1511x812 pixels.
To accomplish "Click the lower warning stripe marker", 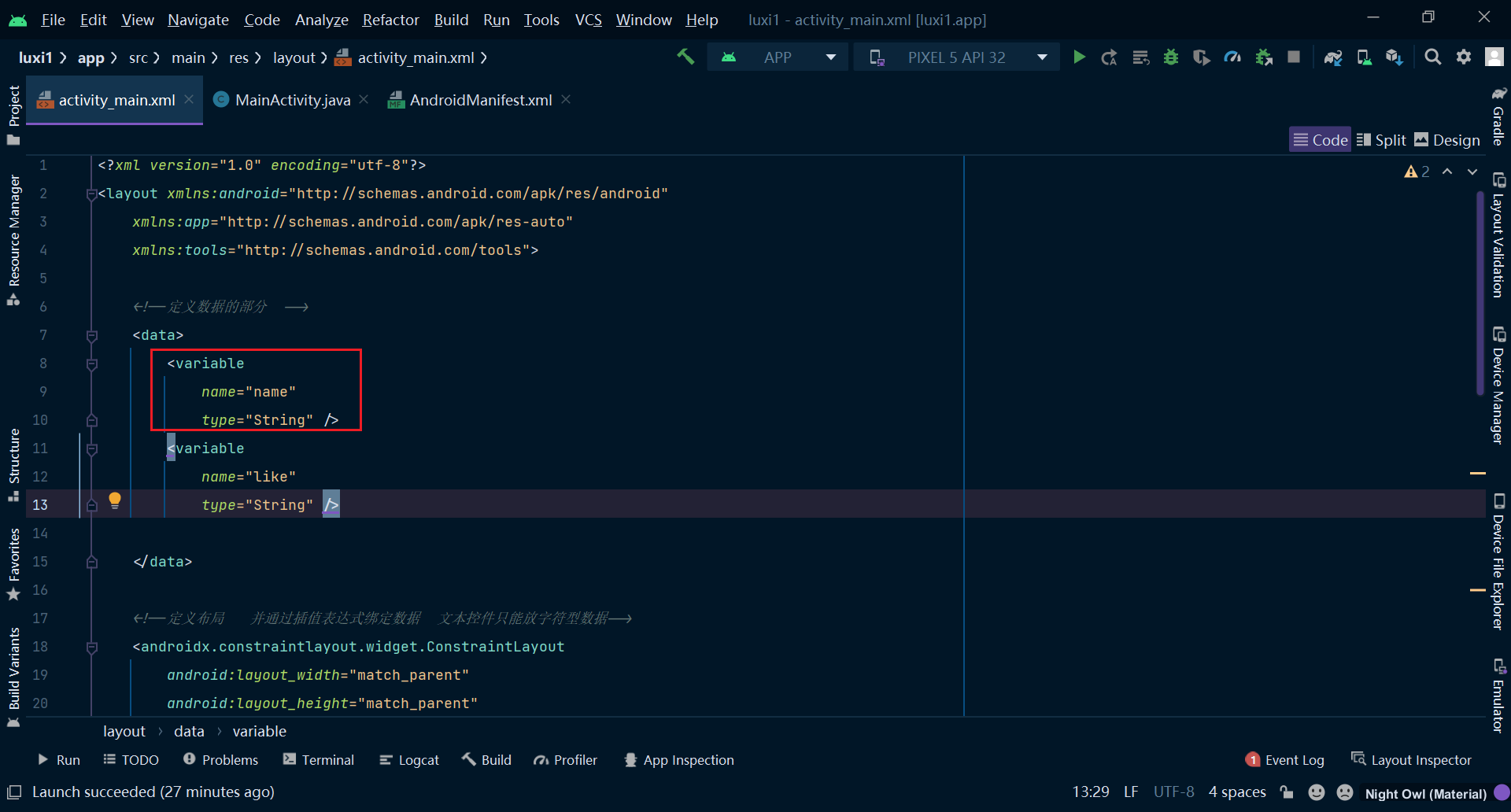I will (x=1478, y=590).
